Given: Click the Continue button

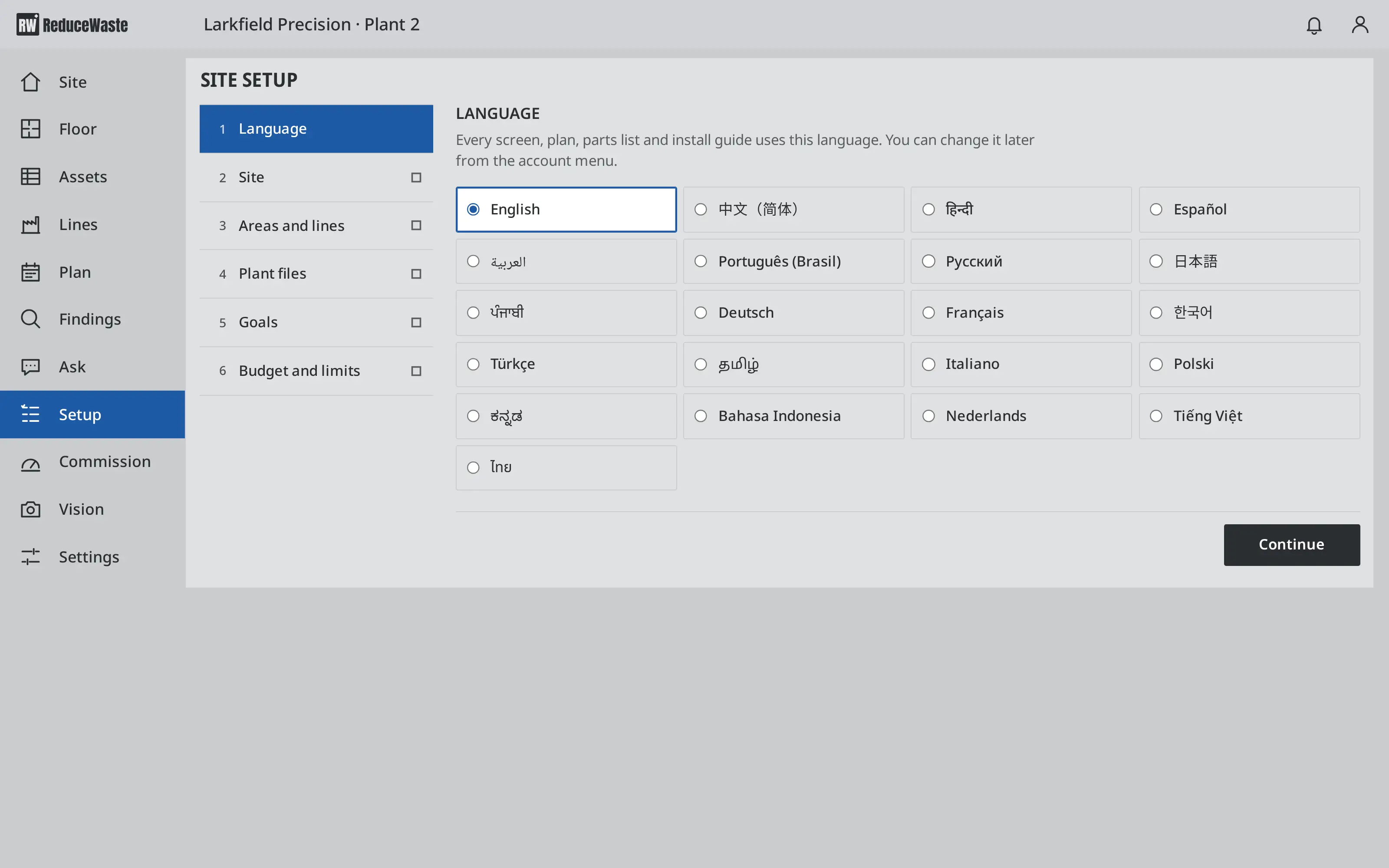Looking at the screenshot, I should tap(1291, 545).
